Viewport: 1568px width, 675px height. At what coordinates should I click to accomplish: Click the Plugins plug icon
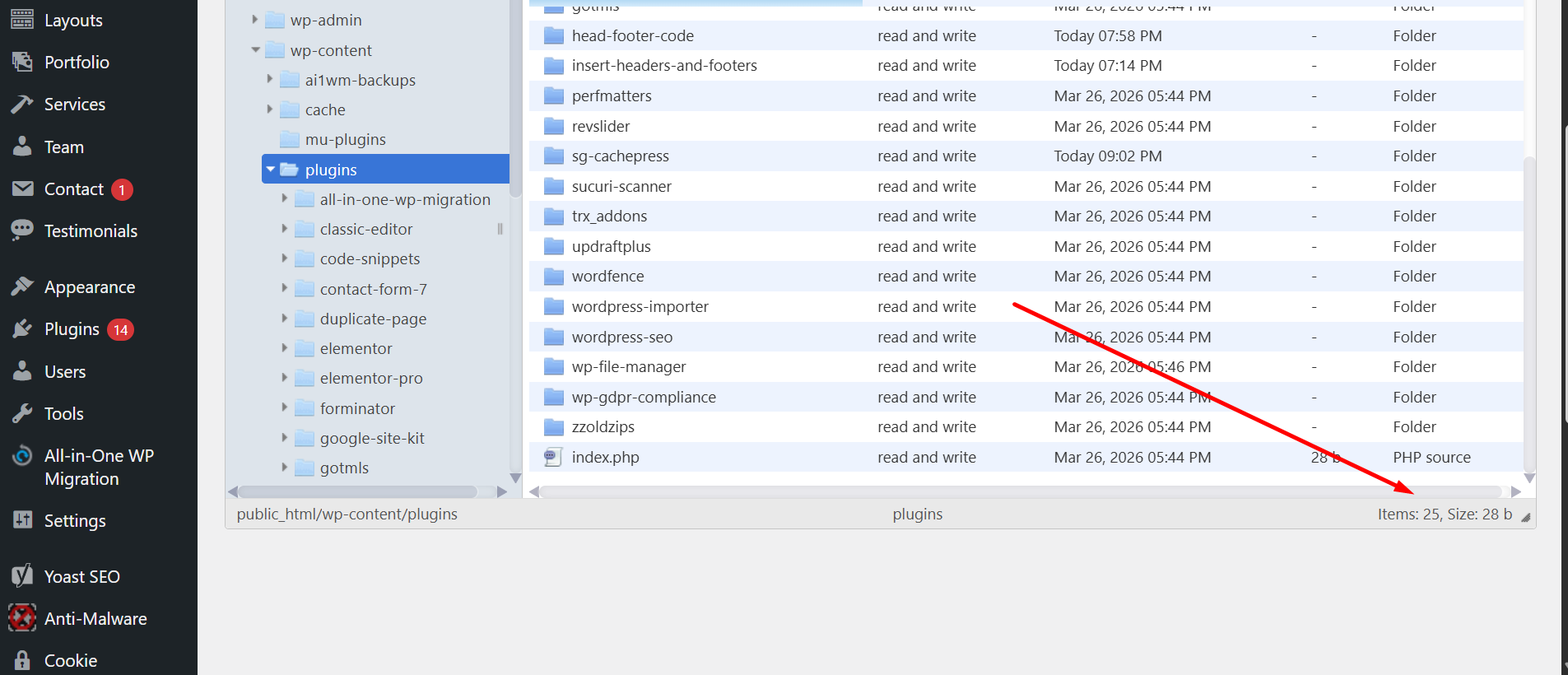[22, 329]
